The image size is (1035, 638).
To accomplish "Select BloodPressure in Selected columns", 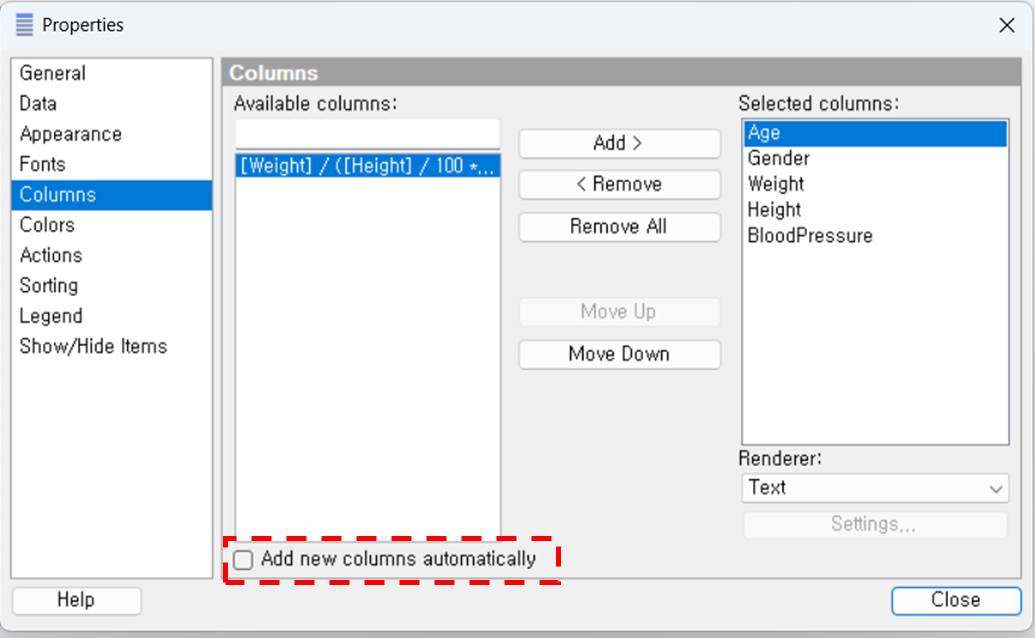I will 875,236.
